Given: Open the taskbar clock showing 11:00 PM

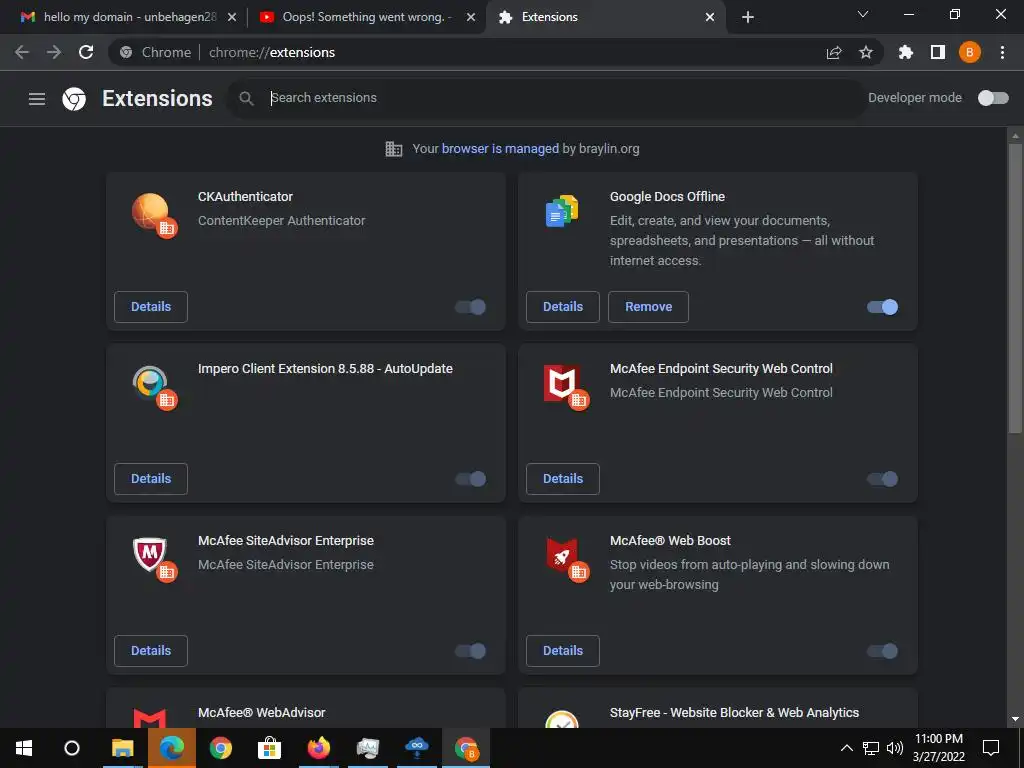Looking at the screenshot, I should pos(938,748).
